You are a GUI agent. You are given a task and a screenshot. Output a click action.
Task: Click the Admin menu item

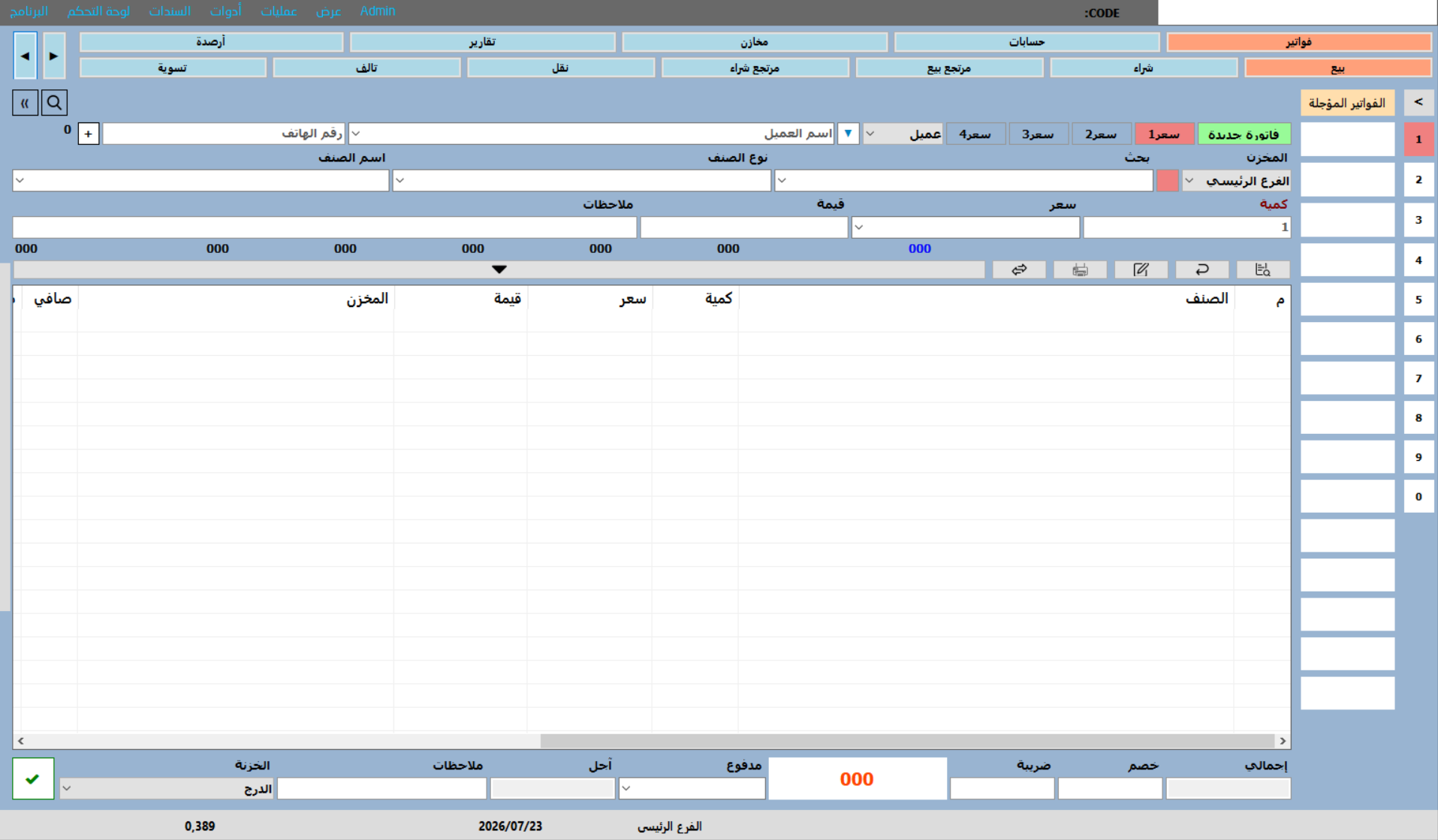tap(377, 11)
